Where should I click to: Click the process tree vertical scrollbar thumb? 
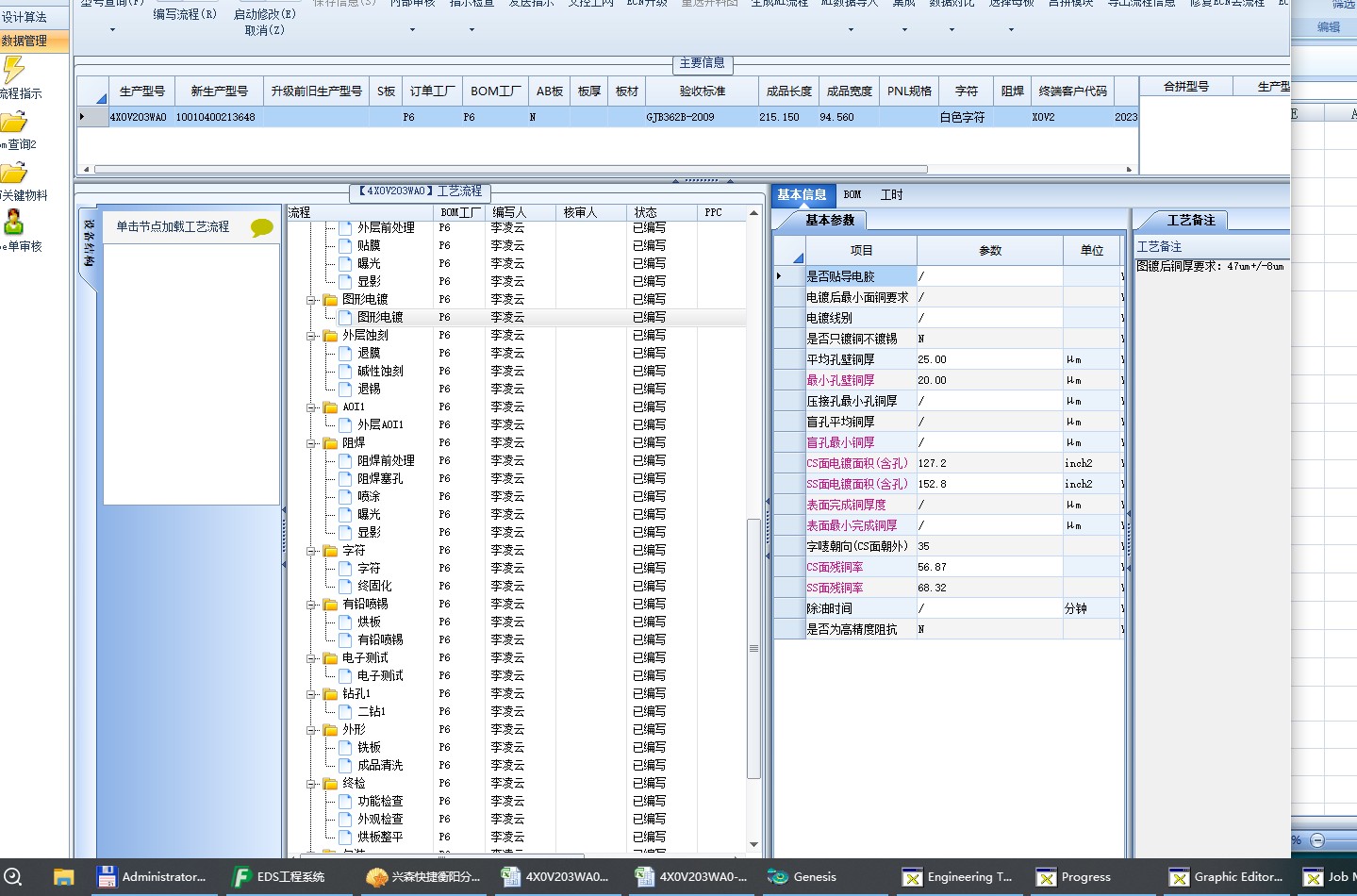tap(753, 649)
